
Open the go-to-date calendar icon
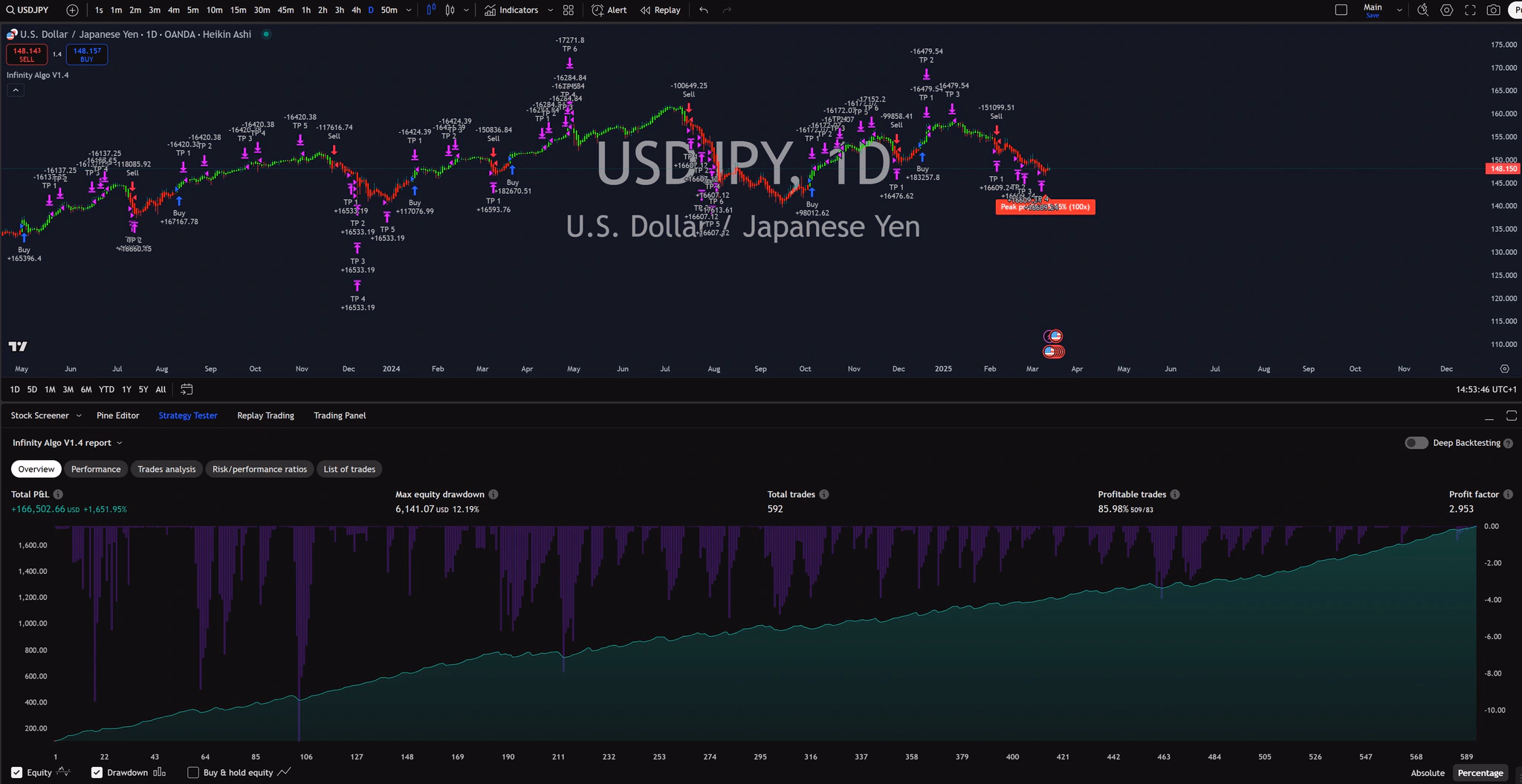[186, 389]
